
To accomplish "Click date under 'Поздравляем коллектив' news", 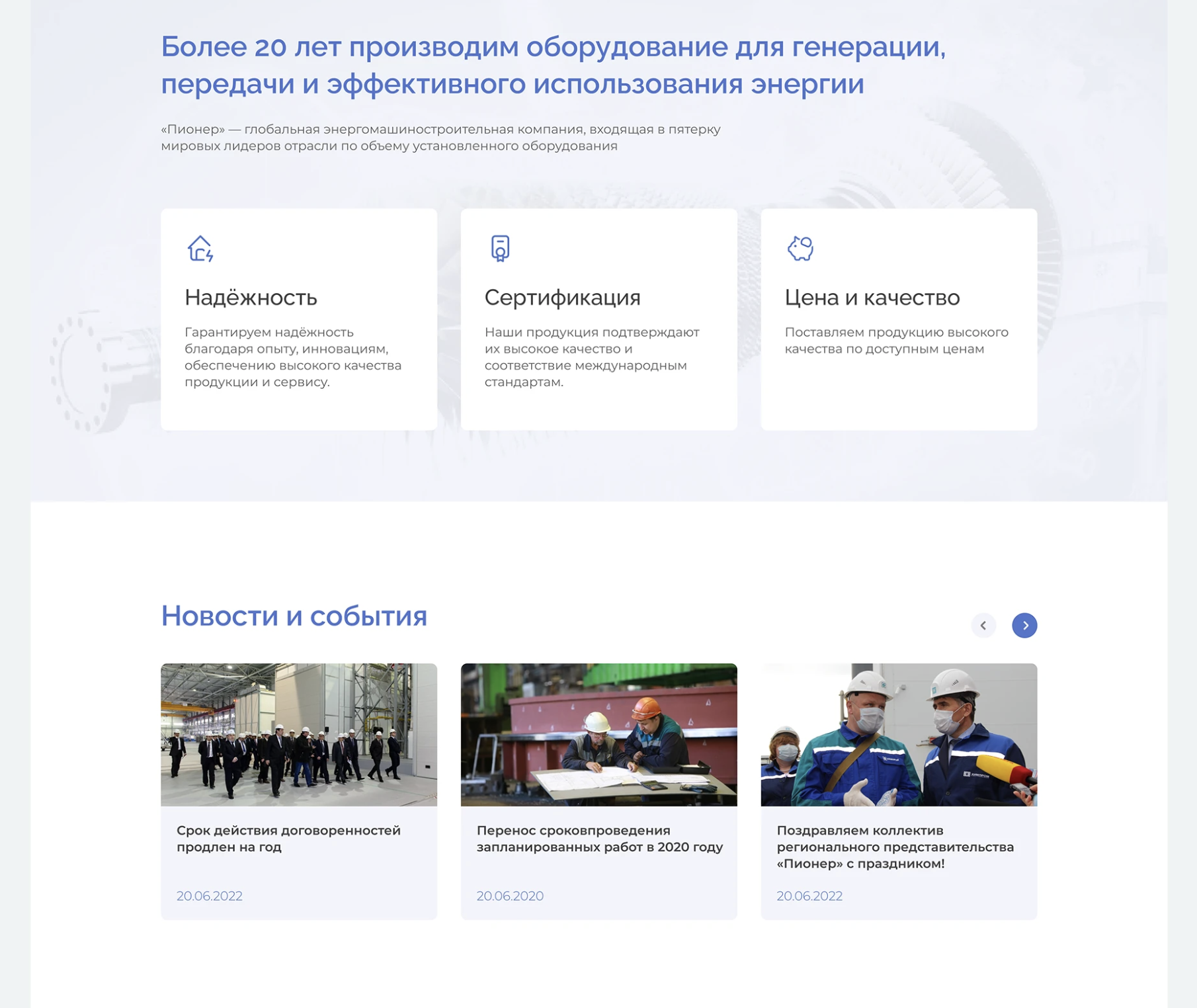I will [809, 896].
